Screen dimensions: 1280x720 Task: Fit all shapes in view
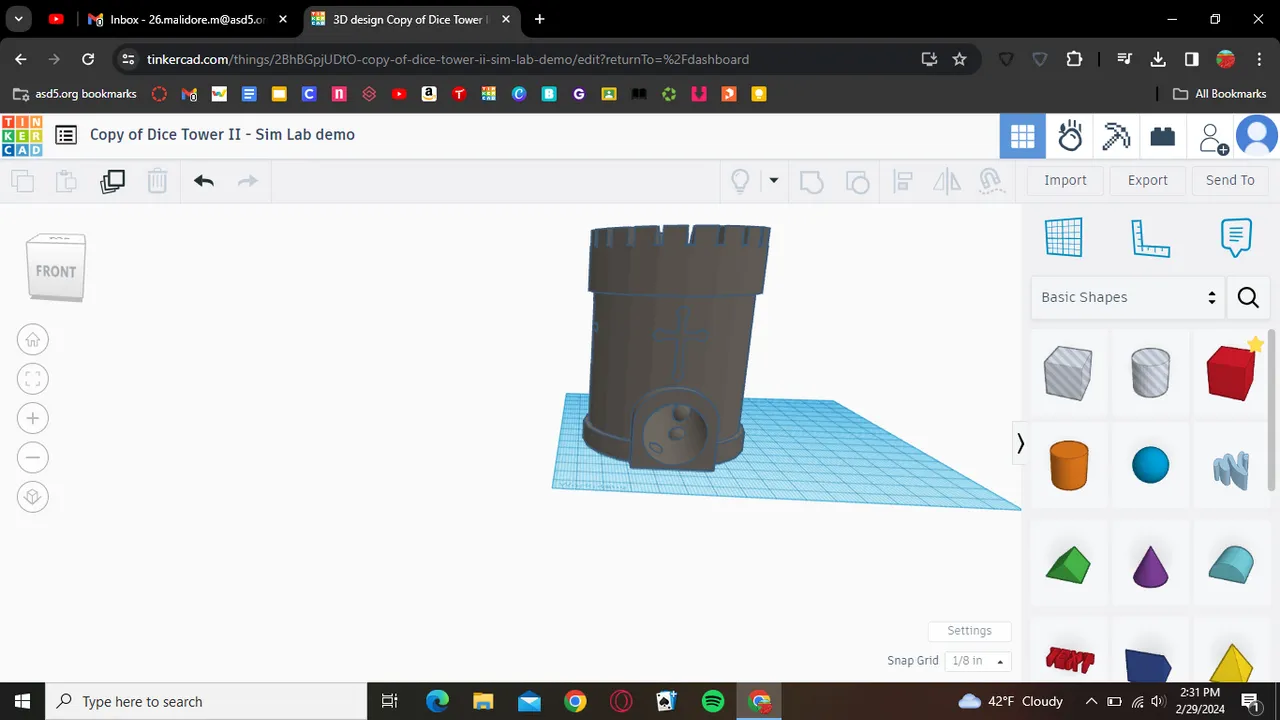(33, 379)
